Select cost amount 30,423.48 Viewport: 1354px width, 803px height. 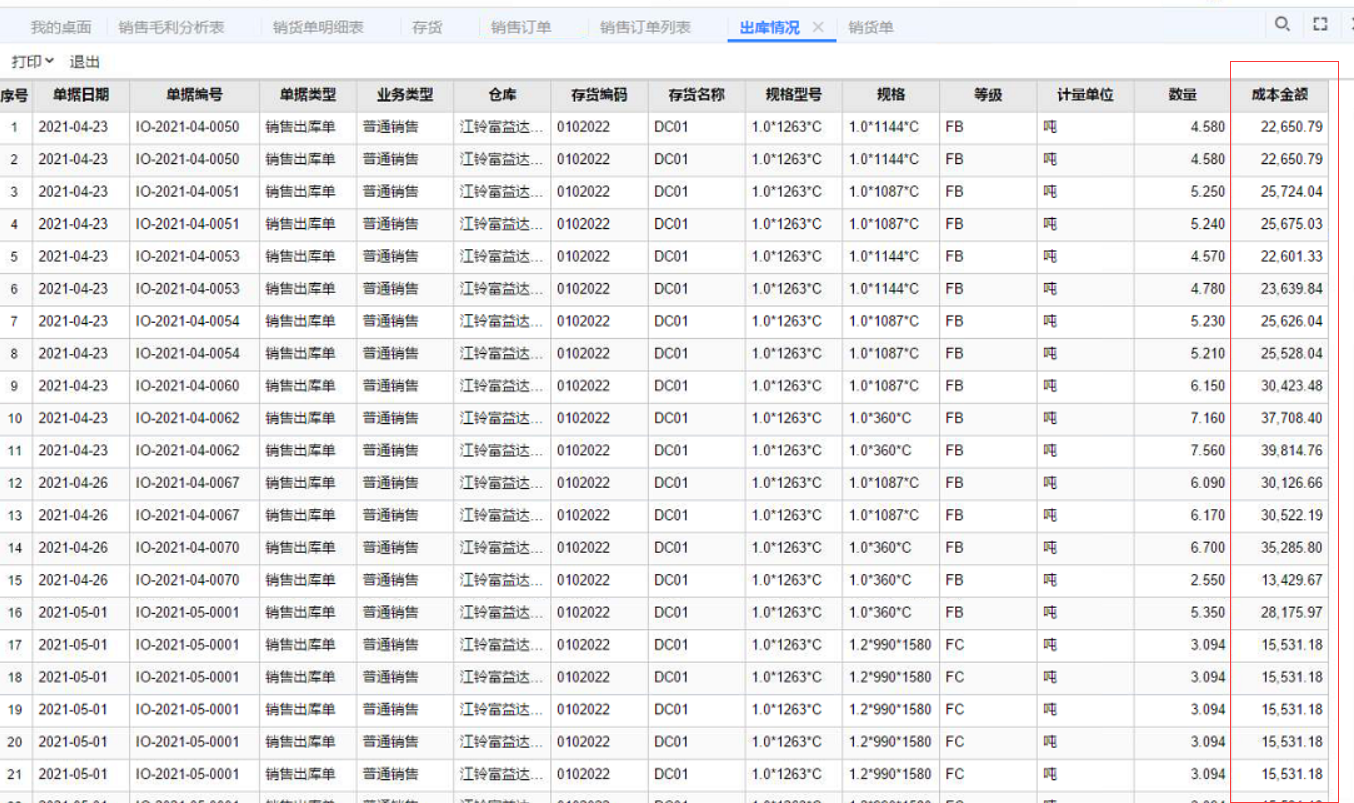click(x=1292, y=386)
